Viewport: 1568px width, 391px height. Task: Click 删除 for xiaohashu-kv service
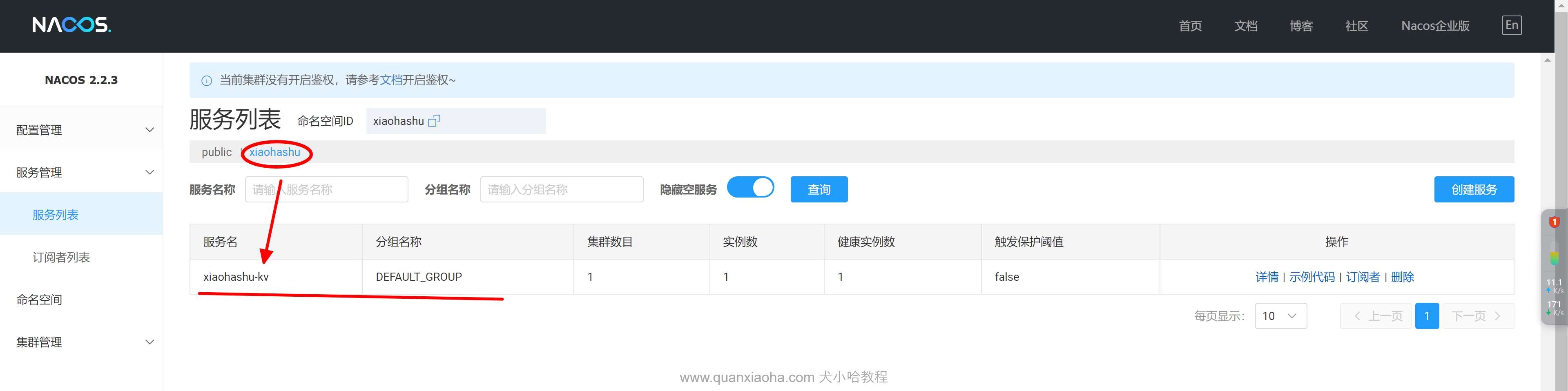(x=1402, y=277)
